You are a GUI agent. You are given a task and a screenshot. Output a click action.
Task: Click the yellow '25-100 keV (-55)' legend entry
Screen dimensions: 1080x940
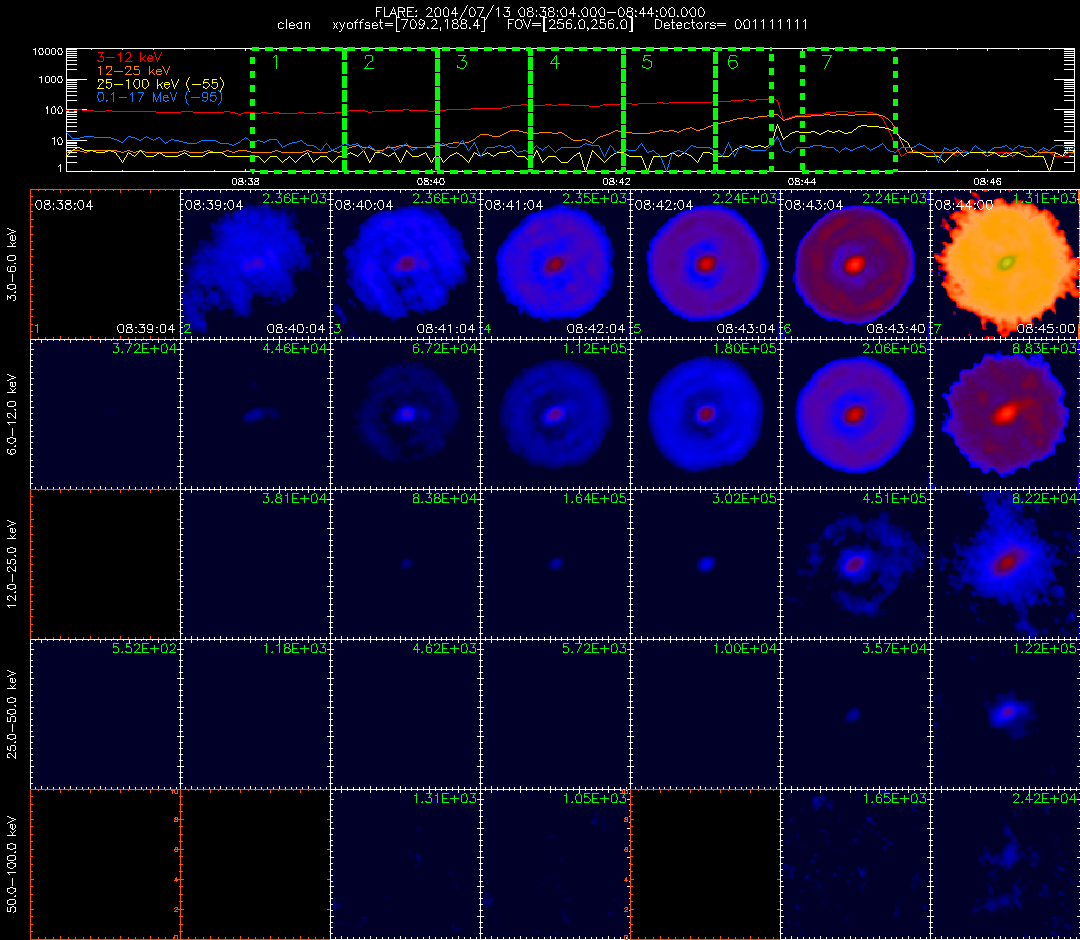click(160, 84)
